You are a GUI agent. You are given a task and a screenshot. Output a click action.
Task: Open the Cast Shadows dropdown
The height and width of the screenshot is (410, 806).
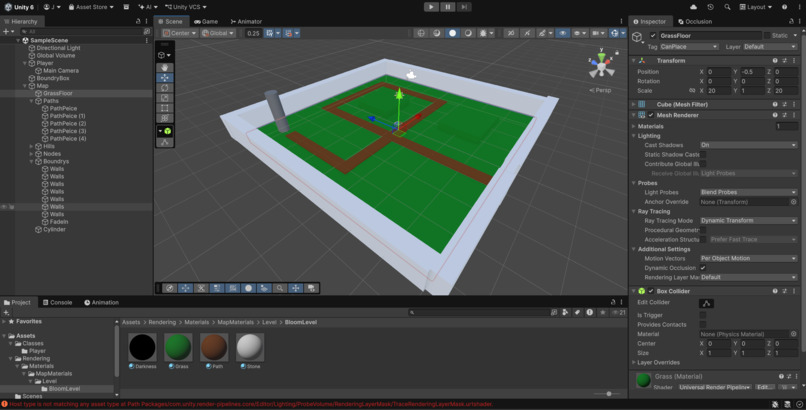pos(748,145)
